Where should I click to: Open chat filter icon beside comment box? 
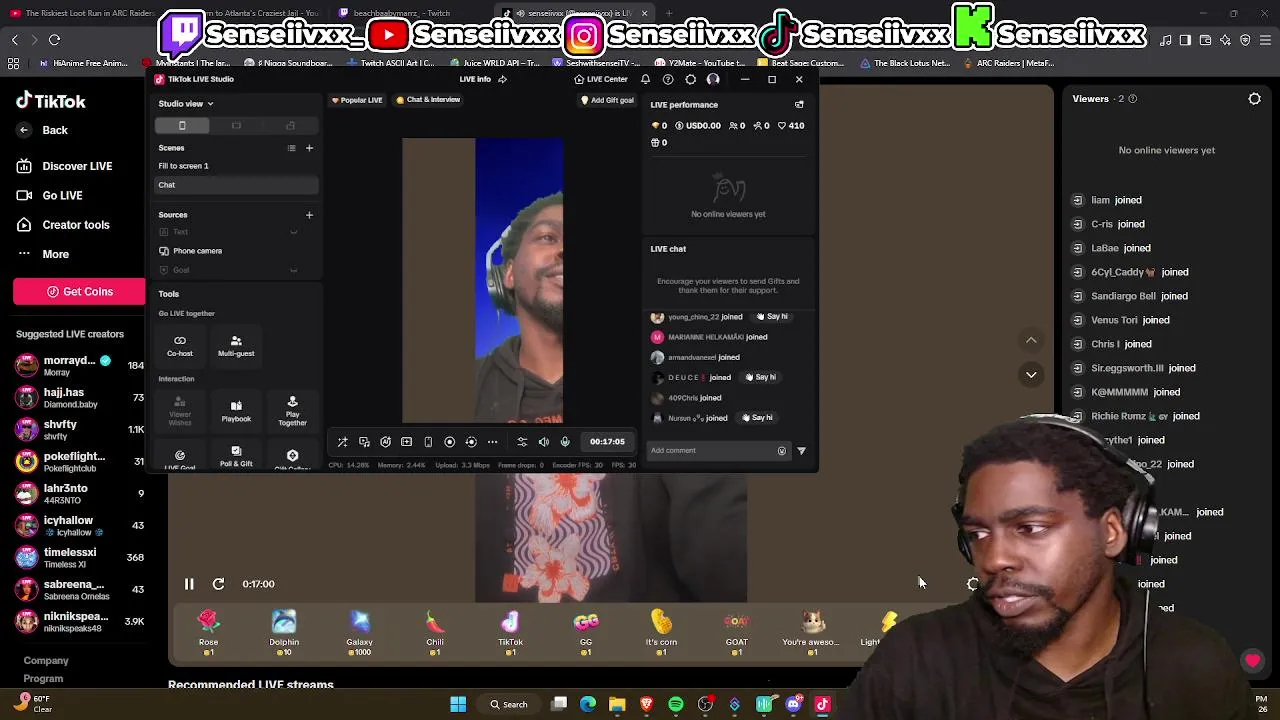click(x=801, y=451)
